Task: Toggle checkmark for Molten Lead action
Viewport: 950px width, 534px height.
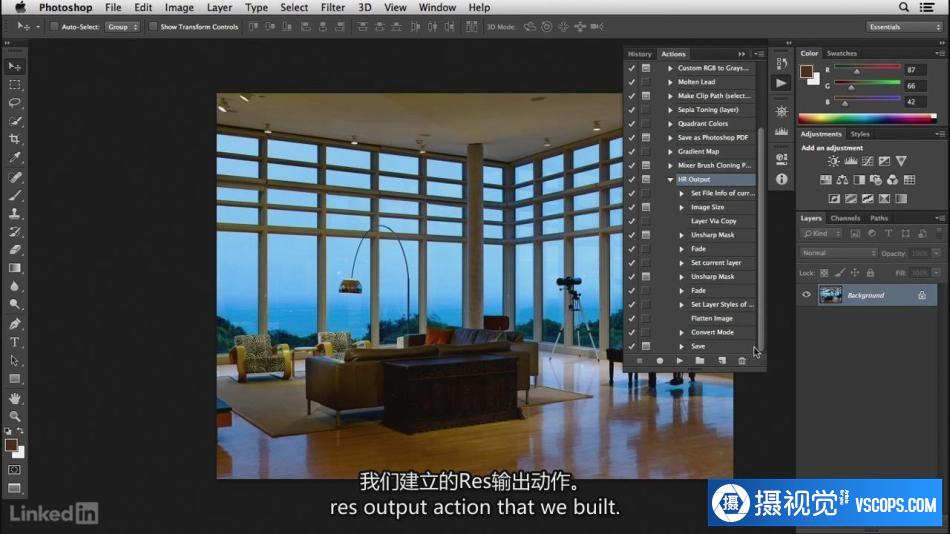Action: [631, 82]
